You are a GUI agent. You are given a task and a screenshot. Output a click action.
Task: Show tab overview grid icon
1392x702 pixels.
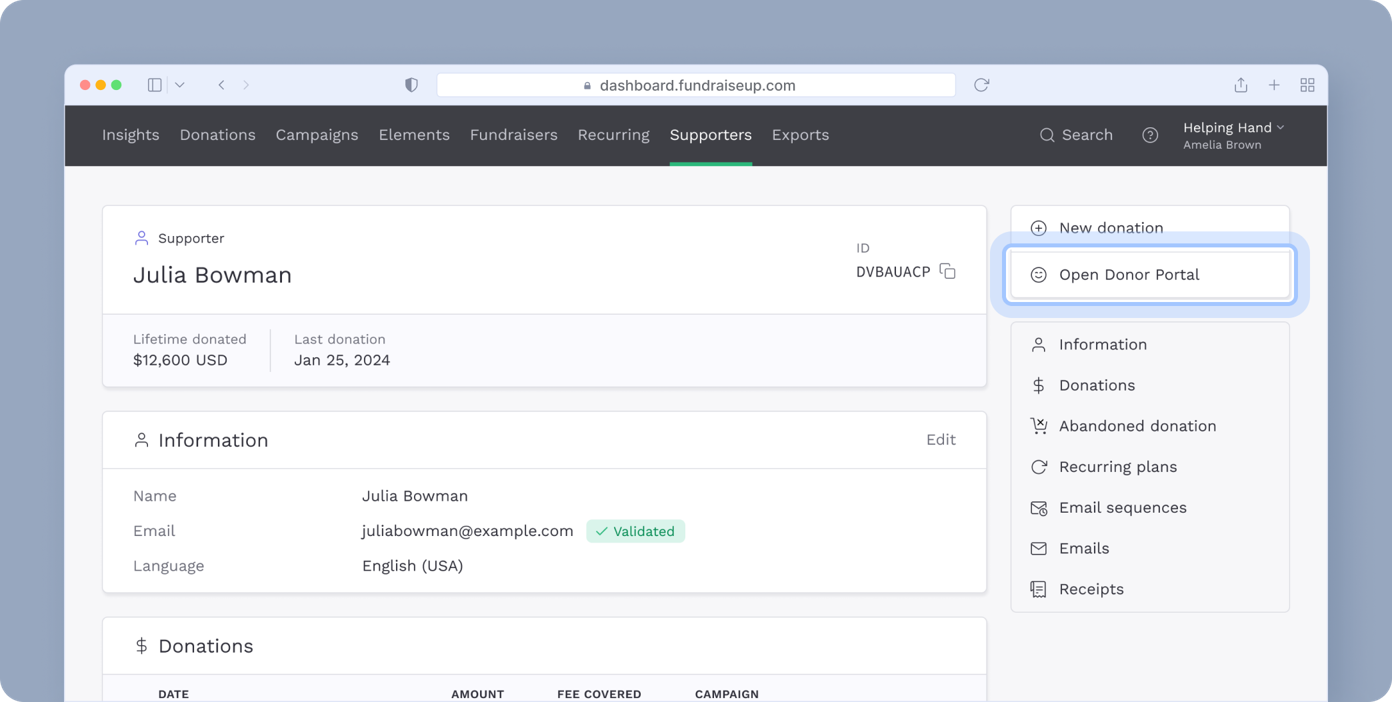(1307, 85)
